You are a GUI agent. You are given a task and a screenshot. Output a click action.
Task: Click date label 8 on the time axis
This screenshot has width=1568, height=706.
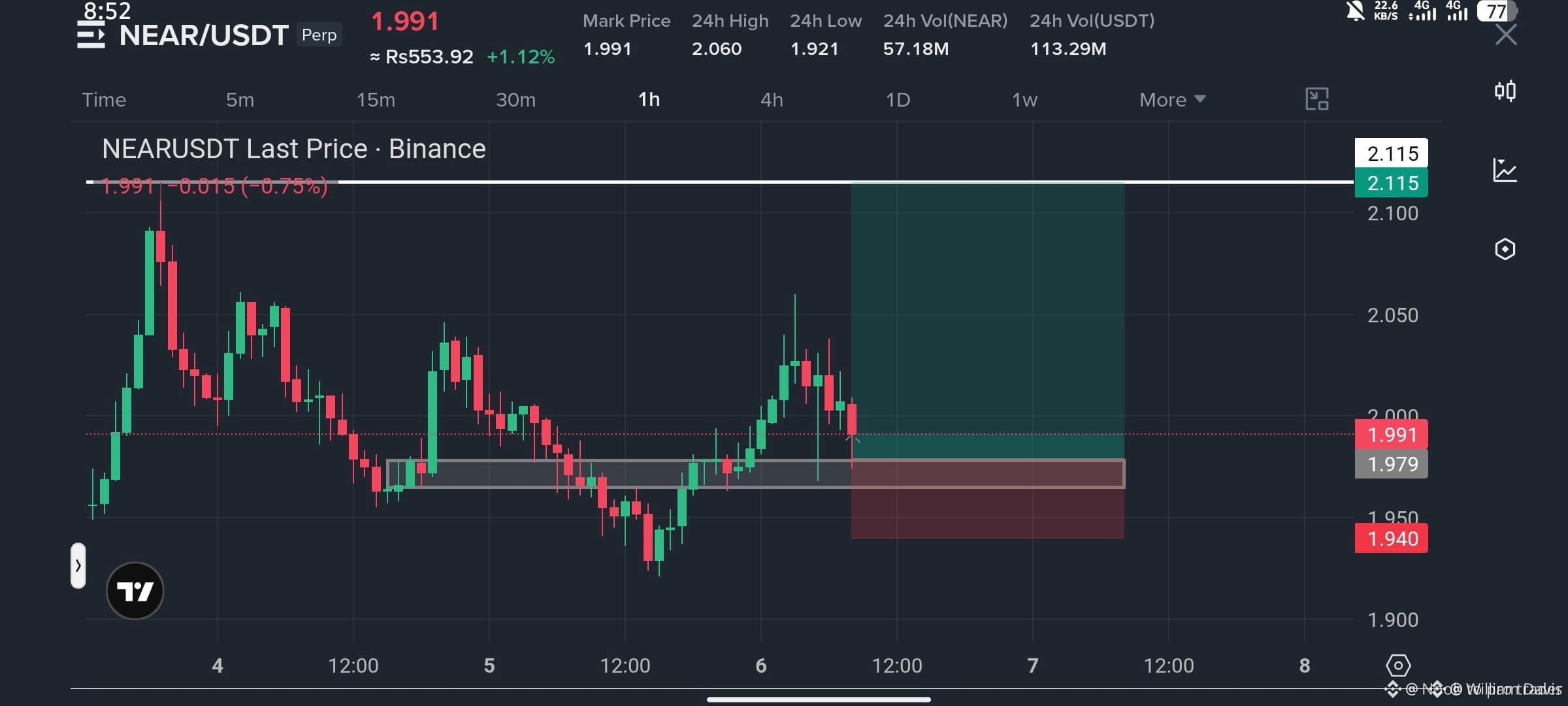[x=1305, y=666]
